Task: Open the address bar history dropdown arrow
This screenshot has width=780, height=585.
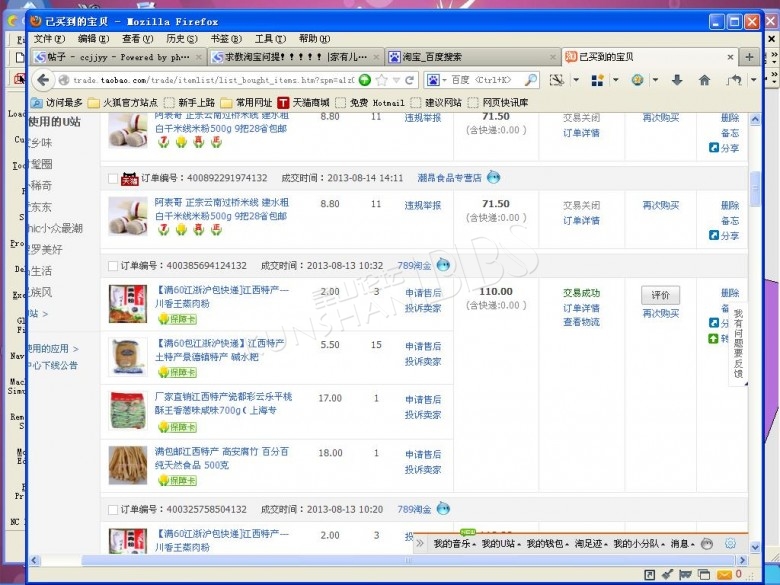Action: click(396, 80)
